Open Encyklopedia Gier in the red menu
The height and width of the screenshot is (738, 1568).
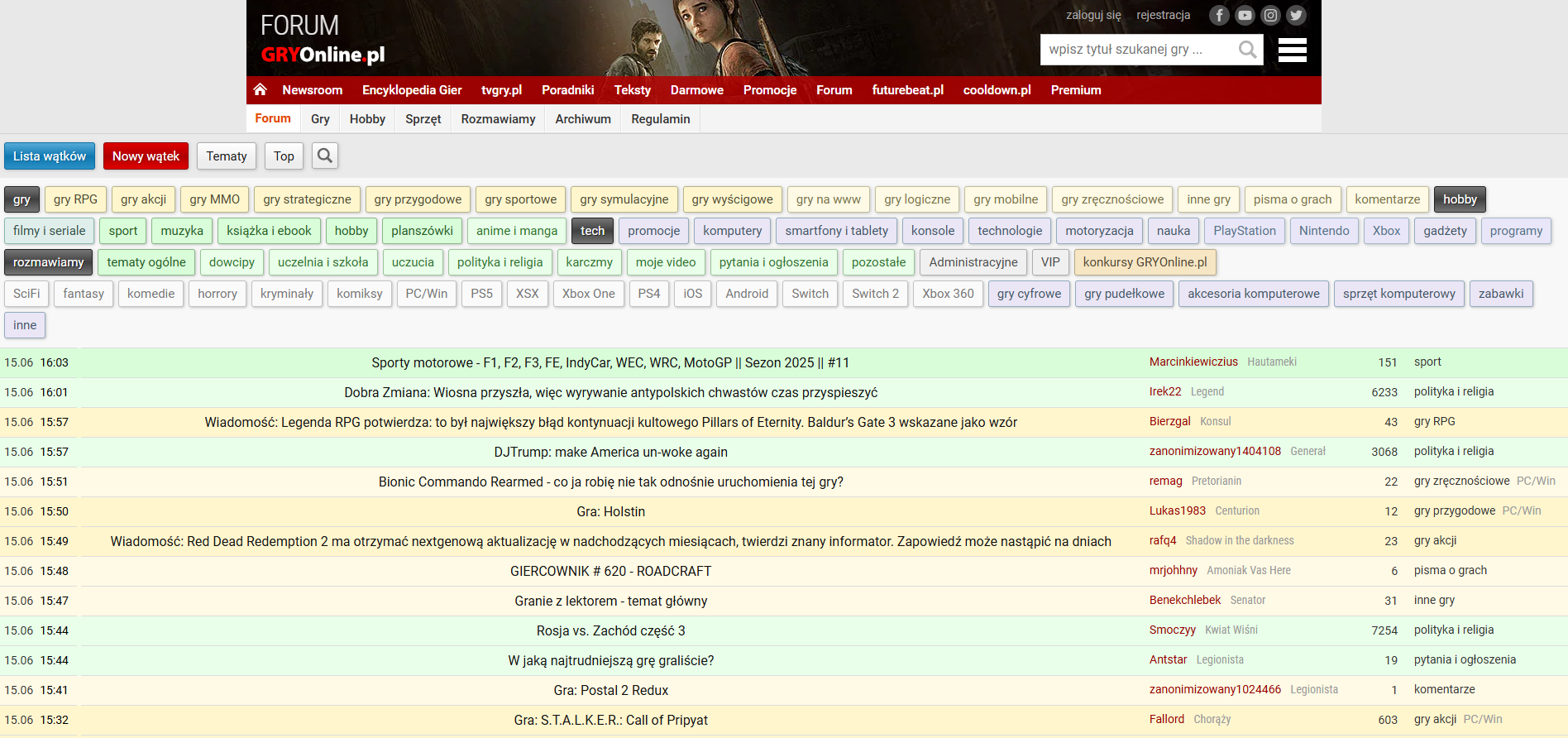[412, 90]
